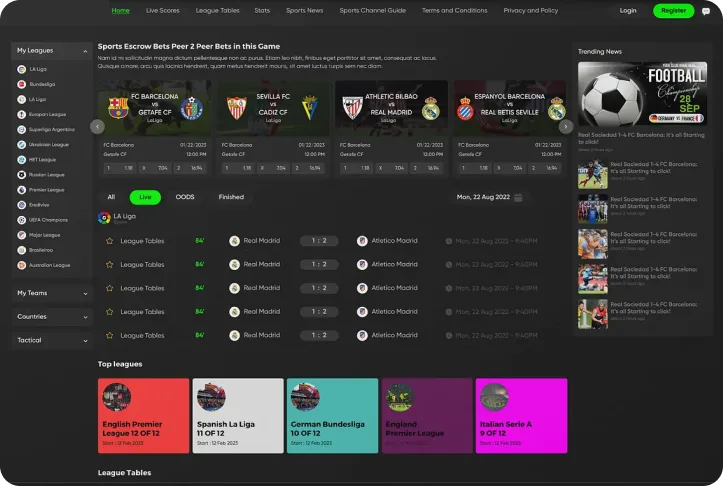Switch to the All matches filter
The height and width of the screenshot is (486, 723).
[x=111, y=197]
